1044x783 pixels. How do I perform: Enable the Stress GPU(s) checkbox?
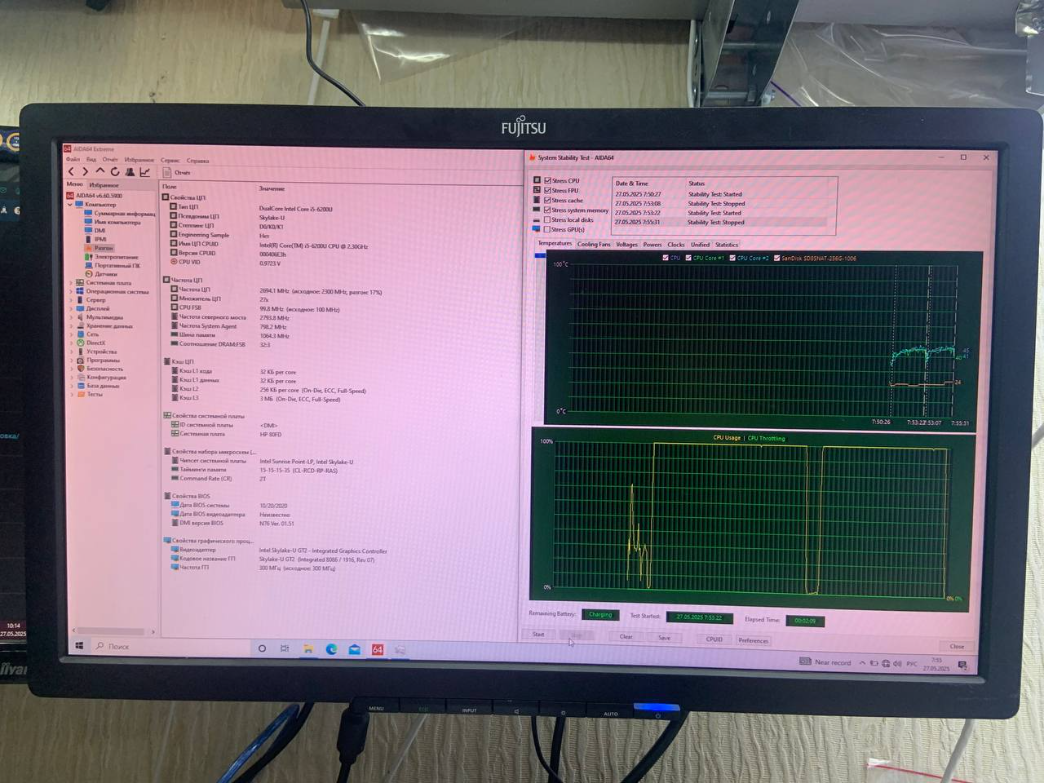point(547,230)
